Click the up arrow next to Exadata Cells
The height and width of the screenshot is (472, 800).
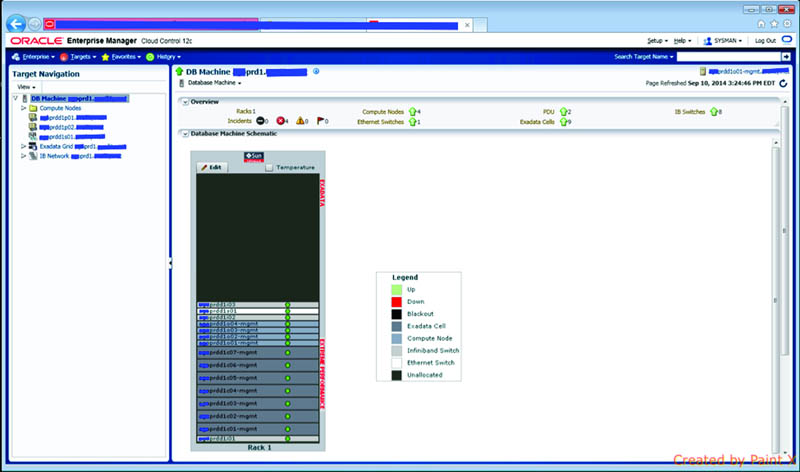coord(563,122)
